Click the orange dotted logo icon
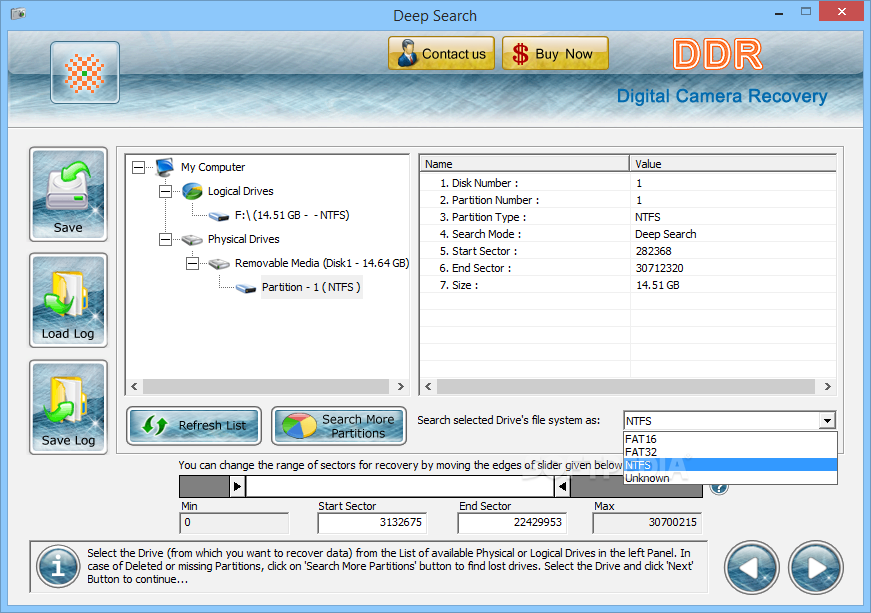 point(84,73)
